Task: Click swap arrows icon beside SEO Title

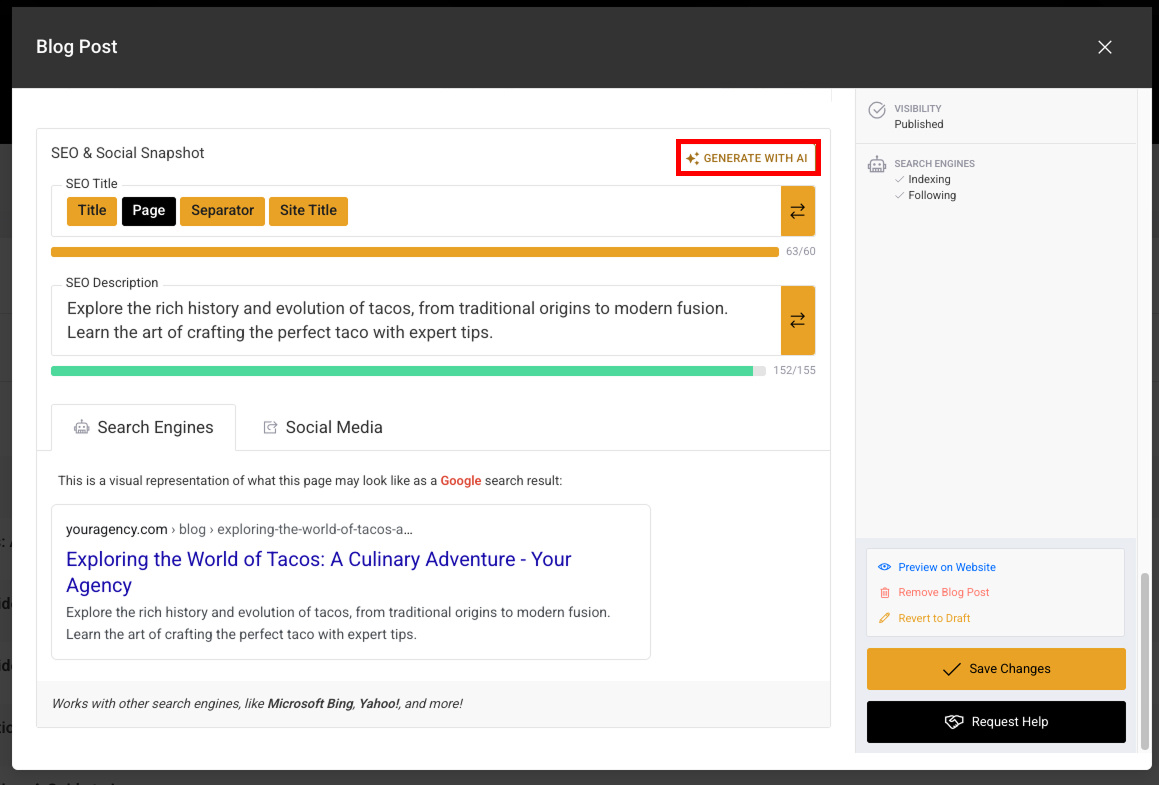Action: point(798,211)
